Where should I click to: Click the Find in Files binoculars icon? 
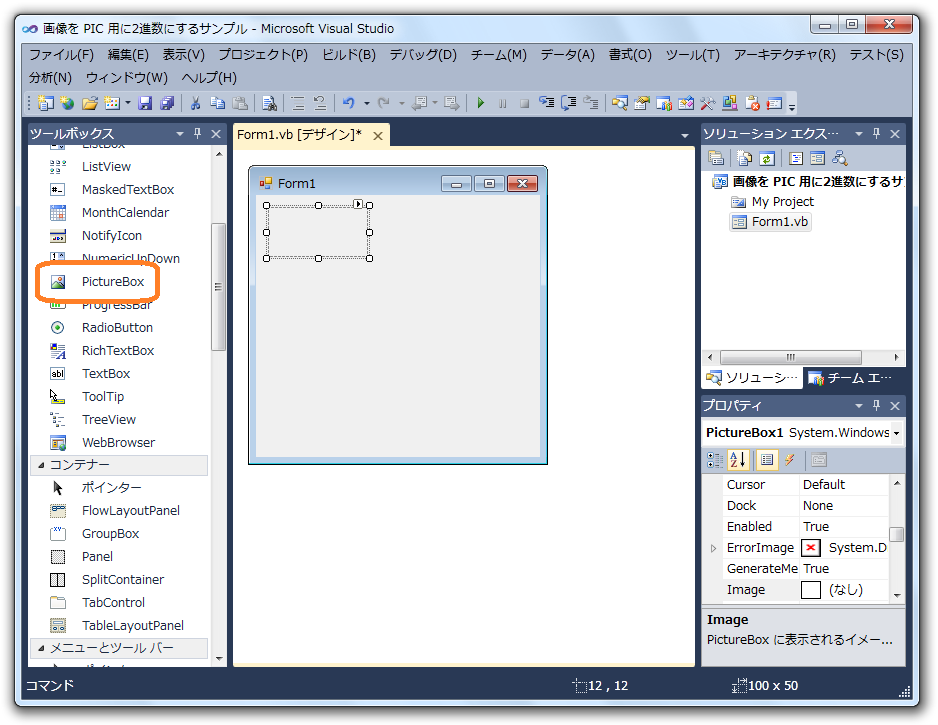pyautogui.click(x=269, y=103)
